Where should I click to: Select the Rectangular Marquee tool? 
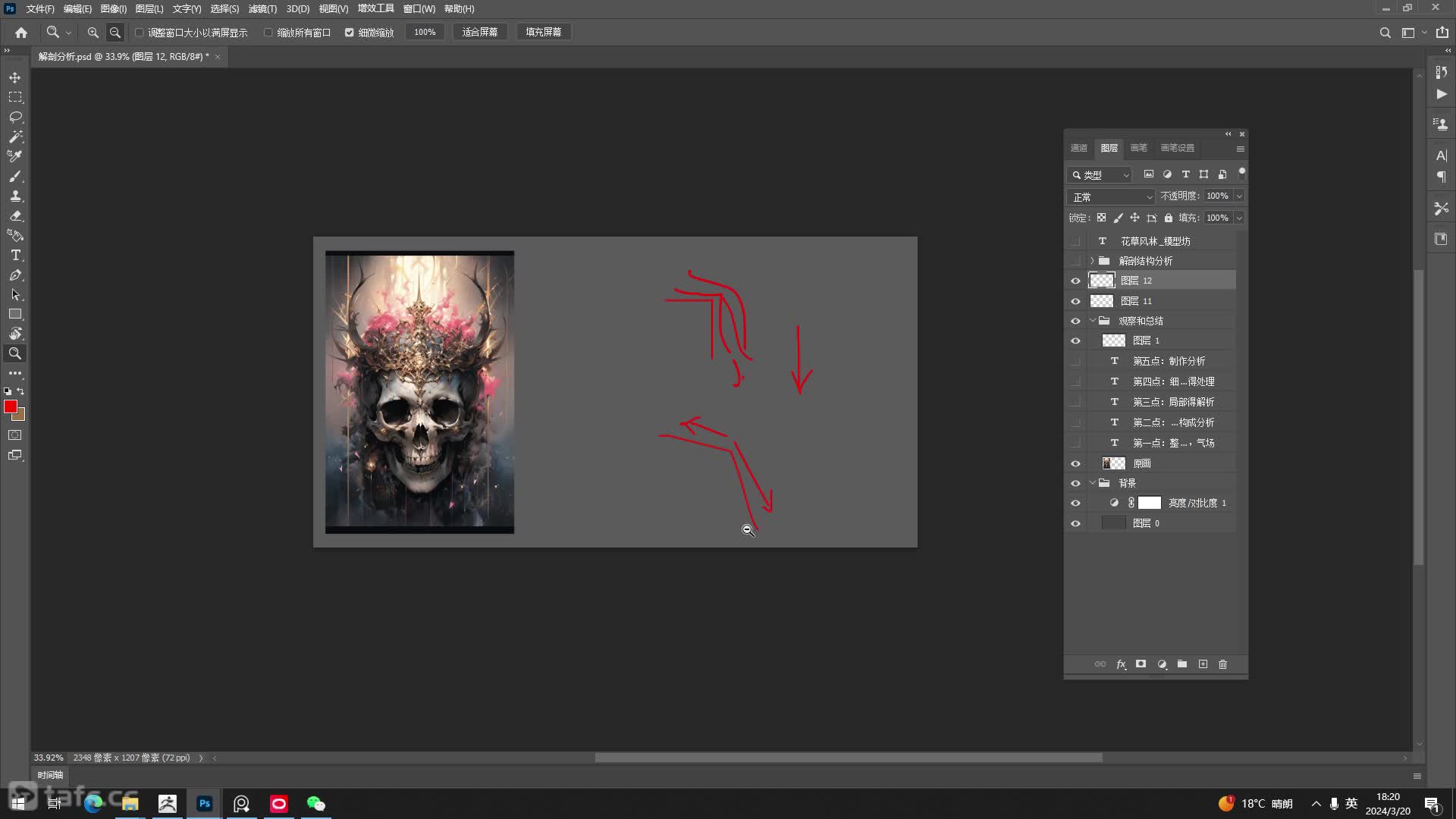(x=15, y=98)
